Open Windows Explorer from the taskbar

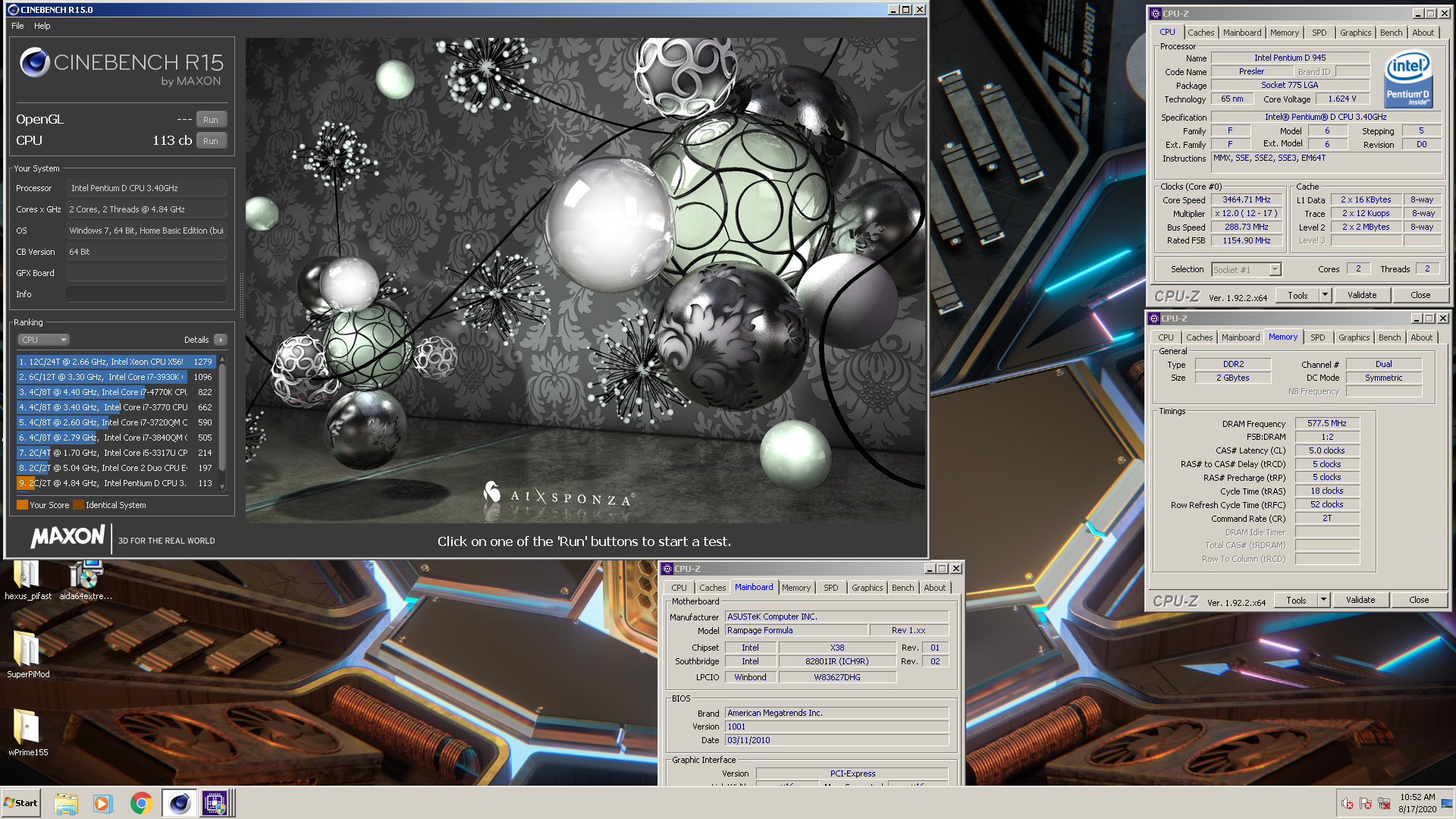coord(66,803)
